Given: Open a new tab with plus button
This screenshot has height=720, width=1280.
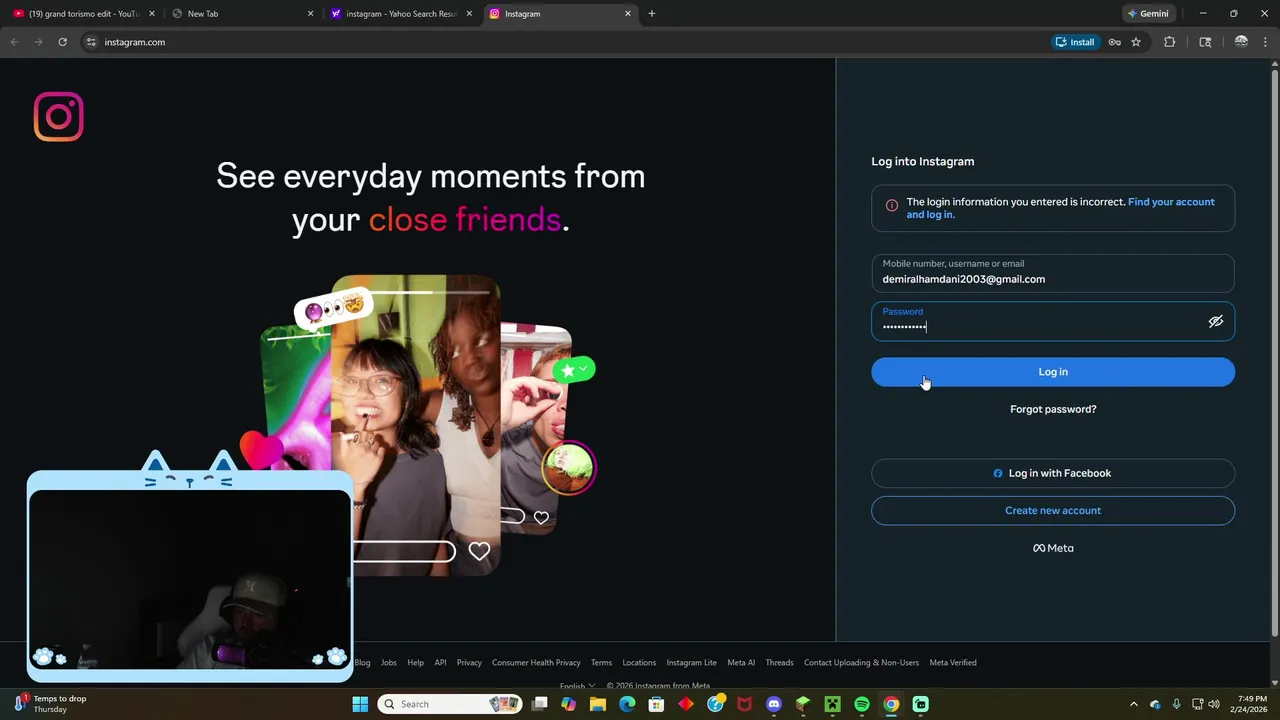Looking at the screenshot, I should click(x=652, y=14).
